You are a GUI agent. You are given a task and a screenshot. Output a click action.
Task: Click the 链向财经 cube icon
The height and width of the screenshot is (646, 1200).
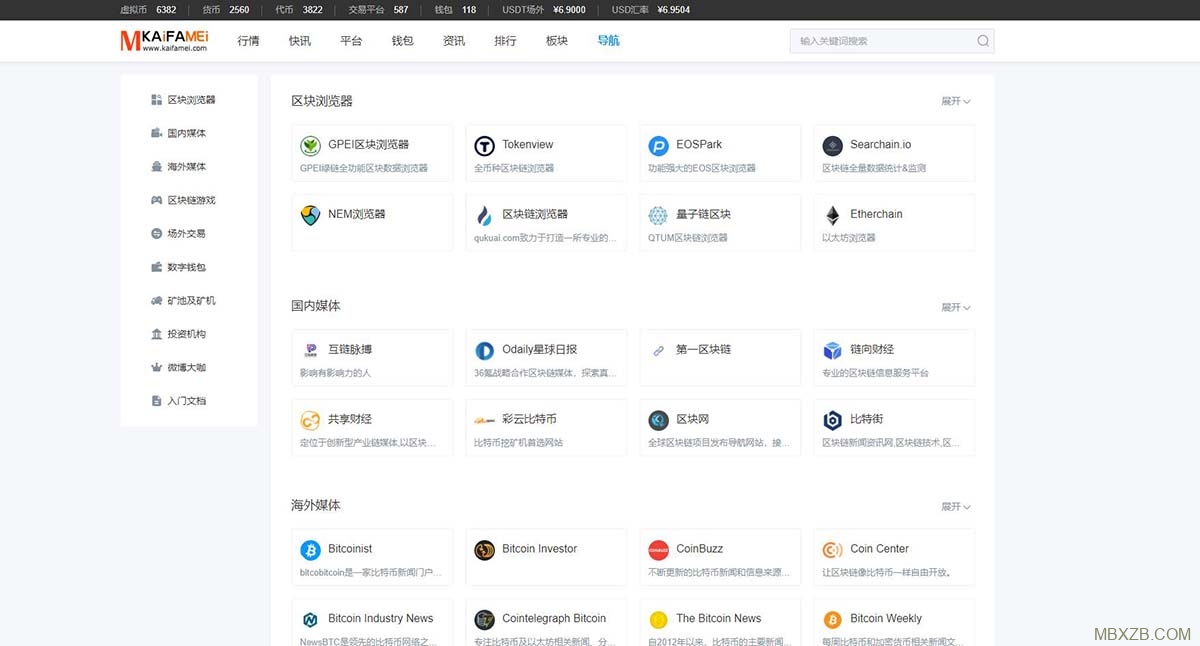tap(833, 351)
